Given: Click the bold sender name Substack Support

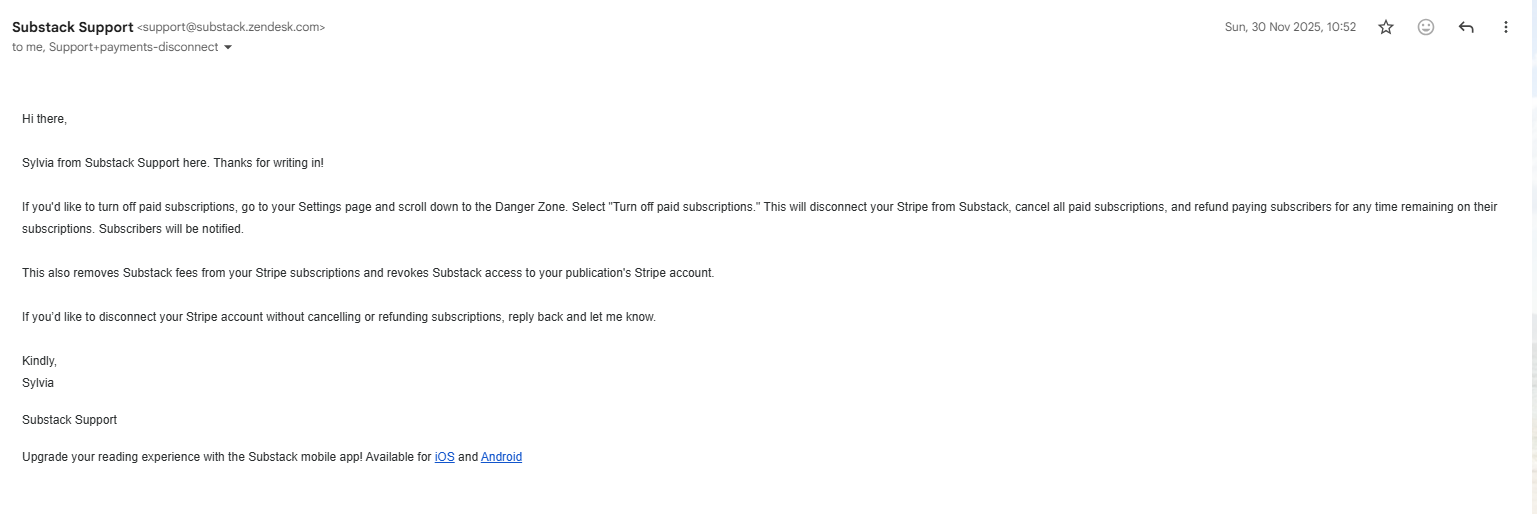Looking at the screenshot, I should 72,27.
